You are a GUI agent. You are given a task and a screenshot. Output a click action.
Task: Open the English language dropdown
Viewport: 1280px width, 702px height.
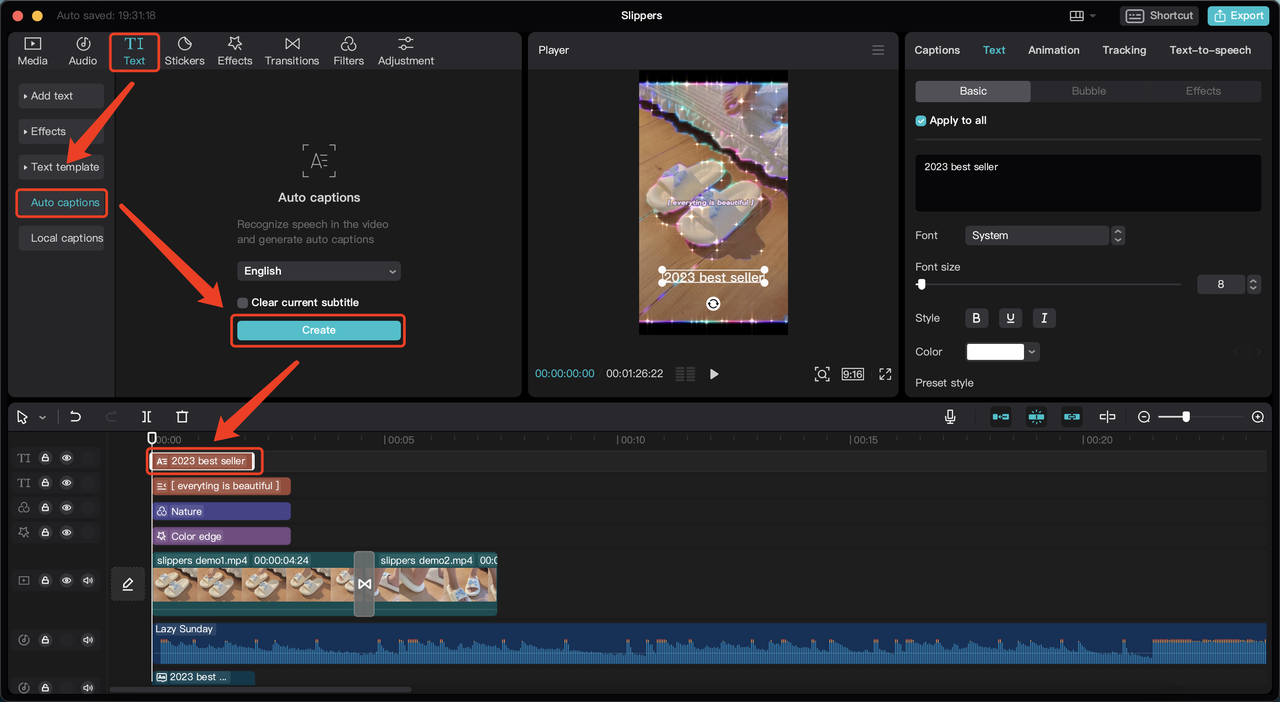pyautogui.click(x=318, y=270)
